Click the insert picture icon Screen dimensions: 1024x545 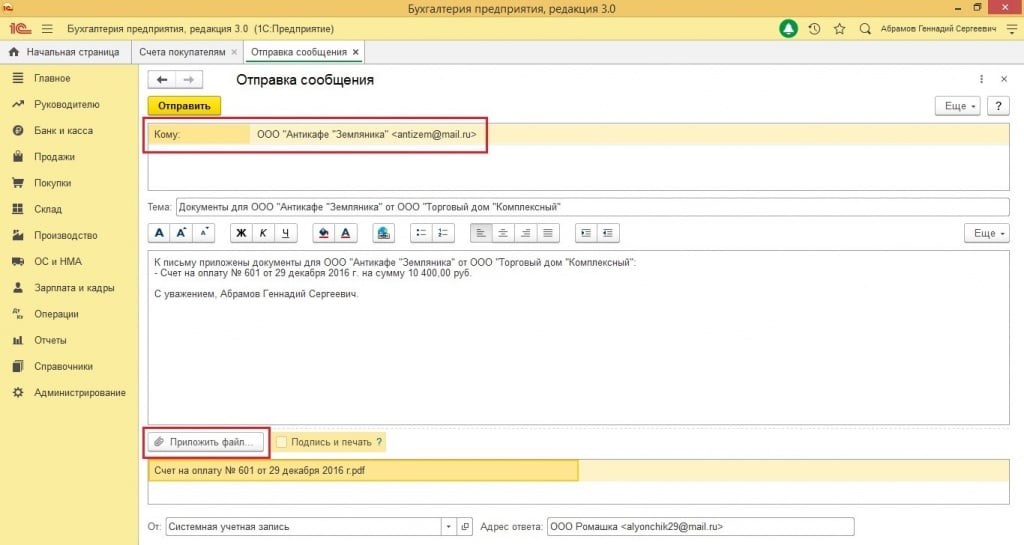[x=382, y=233]
